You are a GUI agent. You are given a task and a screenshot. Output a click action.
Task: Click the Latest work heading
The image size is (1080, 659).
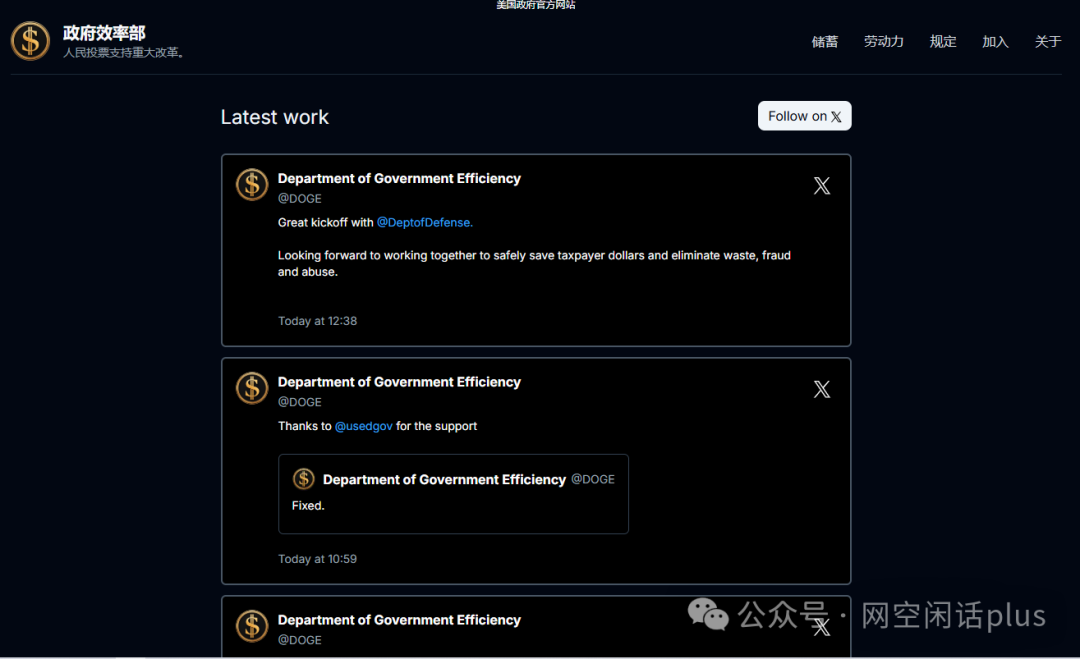point(275,117)
